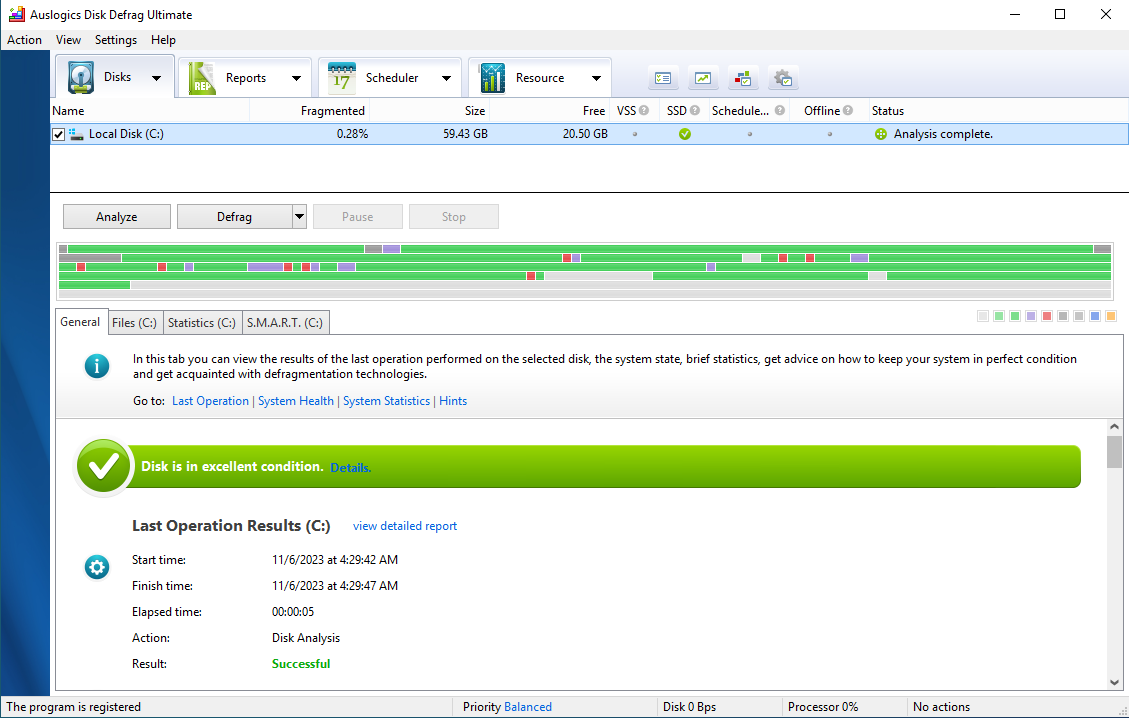Click the orange legend color swatch
This screenshot has height=718, width=1129.
click(1111, 316)
